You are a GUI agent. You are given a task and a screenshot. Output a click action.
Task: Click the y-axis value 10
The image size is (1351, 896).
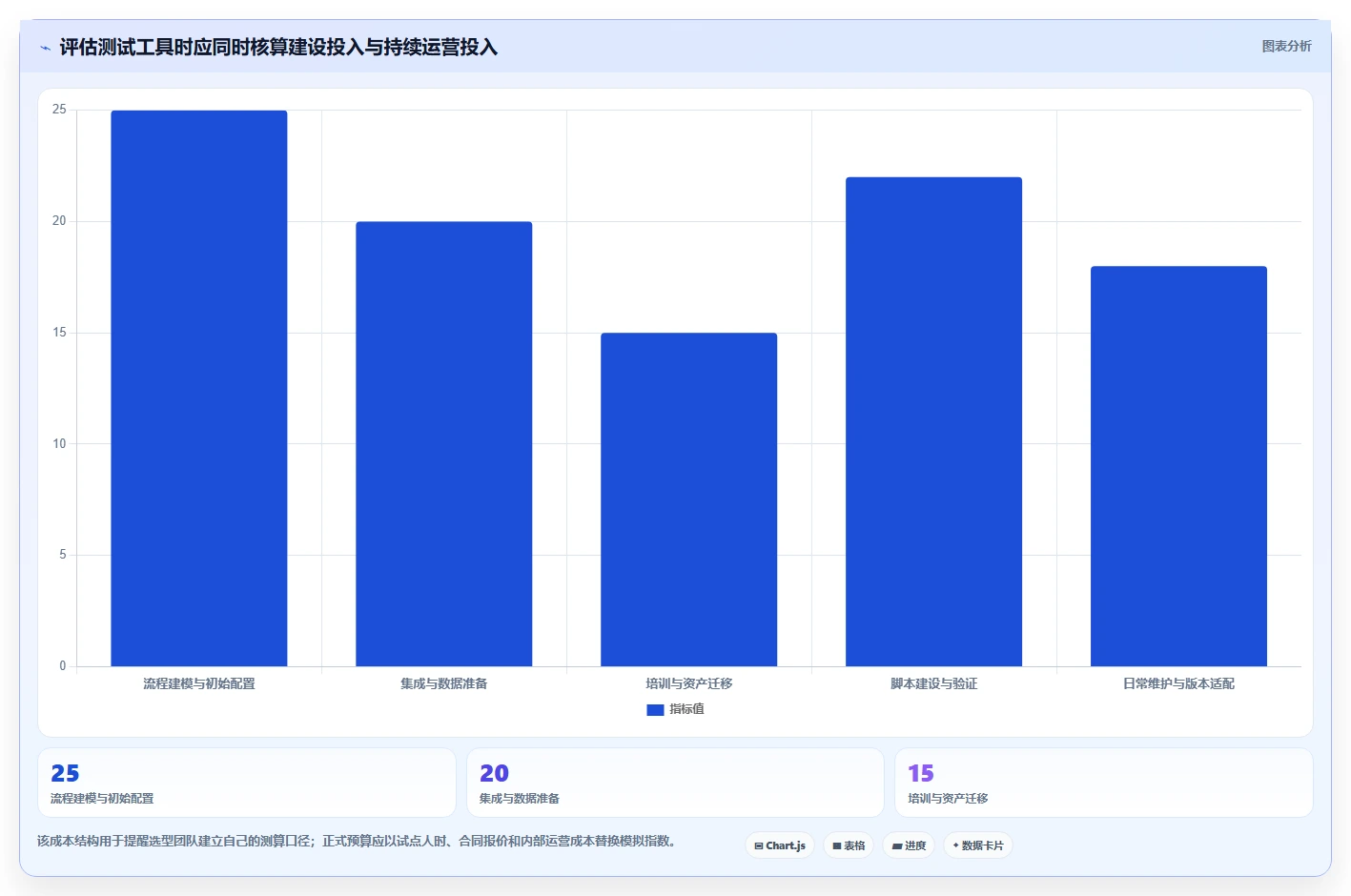point(59,443)
